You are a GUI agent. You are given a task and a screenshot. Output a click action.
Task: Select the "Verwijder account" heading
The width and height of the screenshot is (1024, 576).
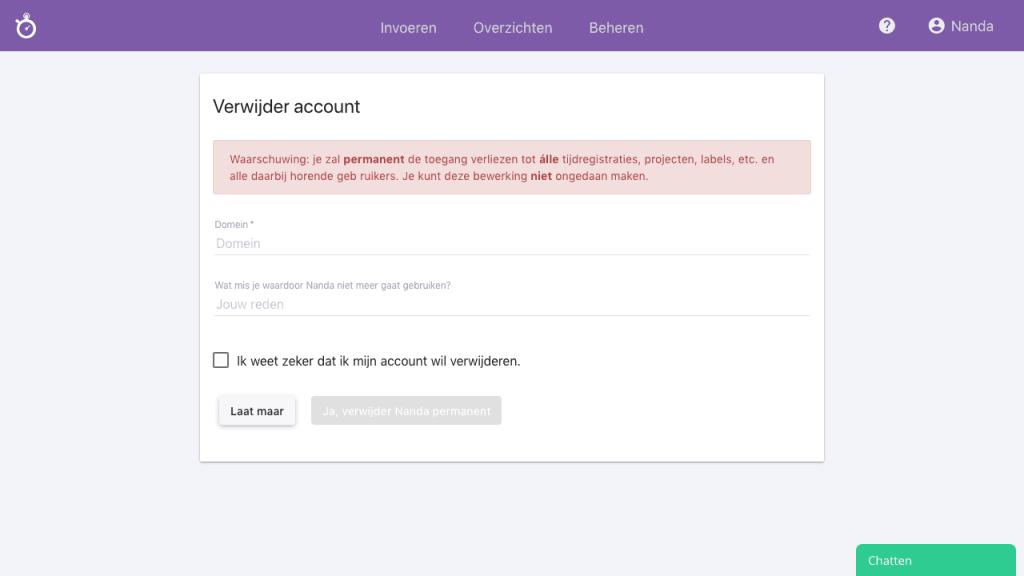click(283, 106)
